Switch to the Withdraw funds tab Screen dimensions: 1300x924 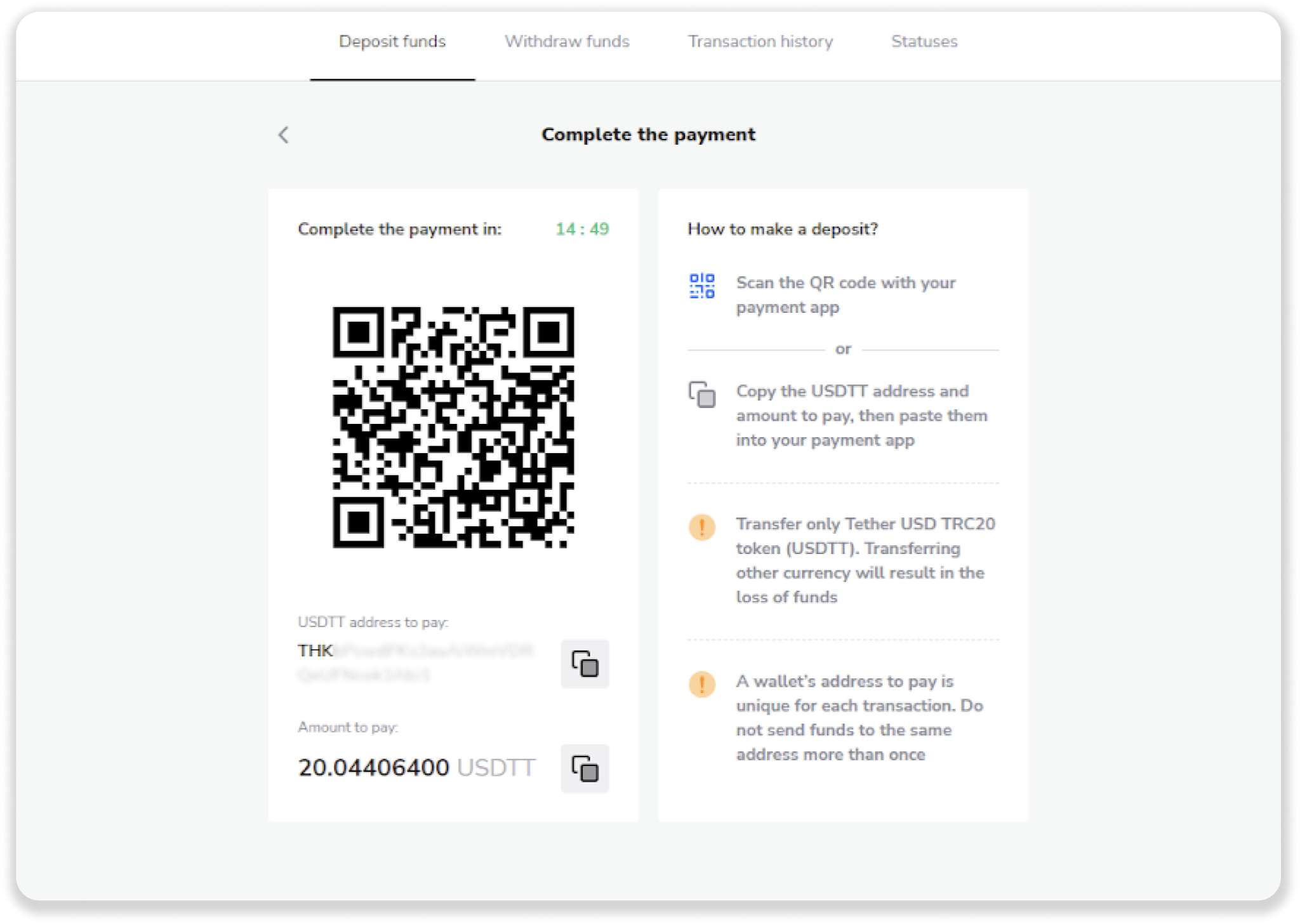(567, 42)
